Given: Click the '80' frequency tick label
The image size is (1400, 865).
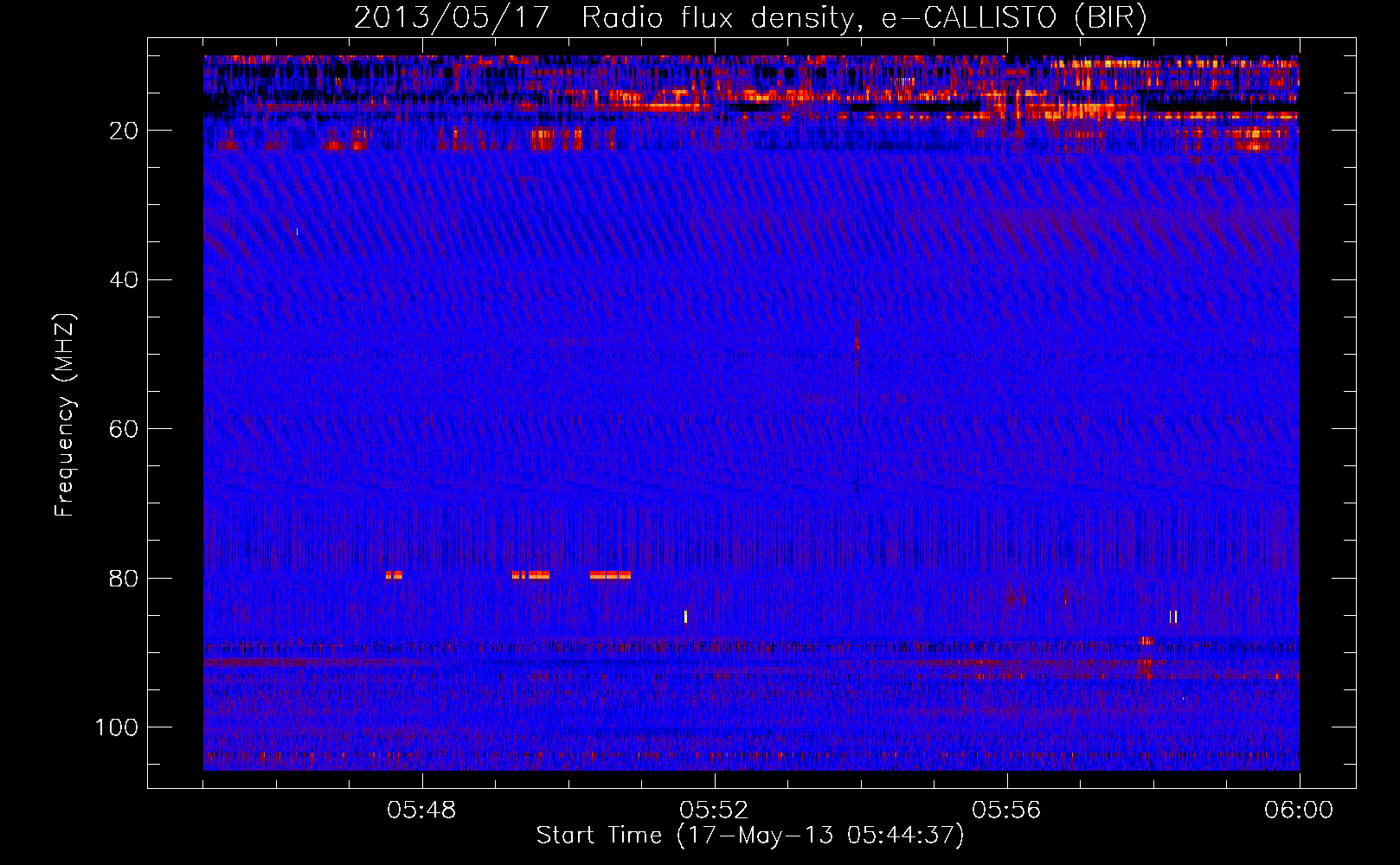Looking at the screenshot, I should [124, 578].
